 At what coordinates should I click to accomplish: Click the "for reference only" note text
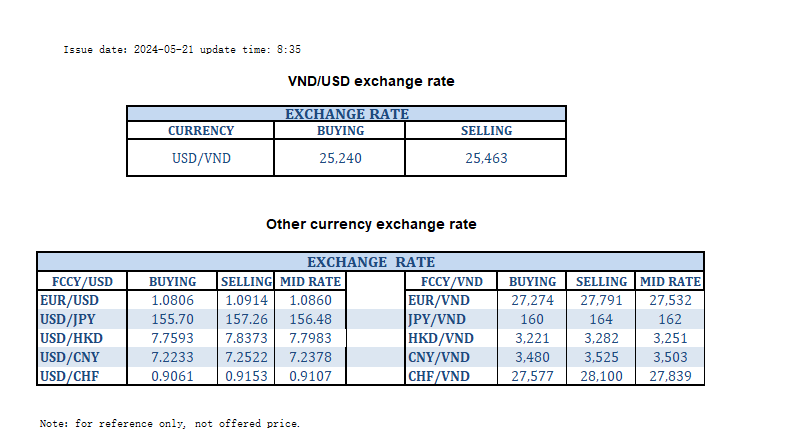169,424
